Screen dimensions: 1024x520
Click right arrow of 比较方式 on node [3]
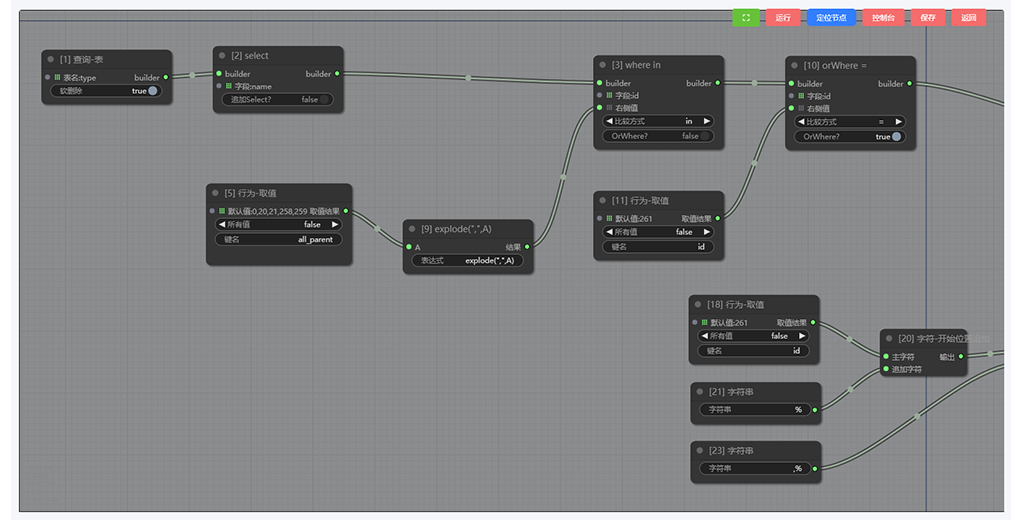point(707,121)
